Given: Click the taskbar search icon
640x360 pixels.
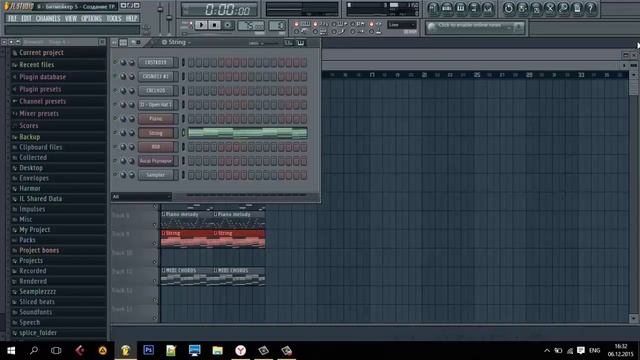Looking at the screenshot, I should (x=34, y=350).
